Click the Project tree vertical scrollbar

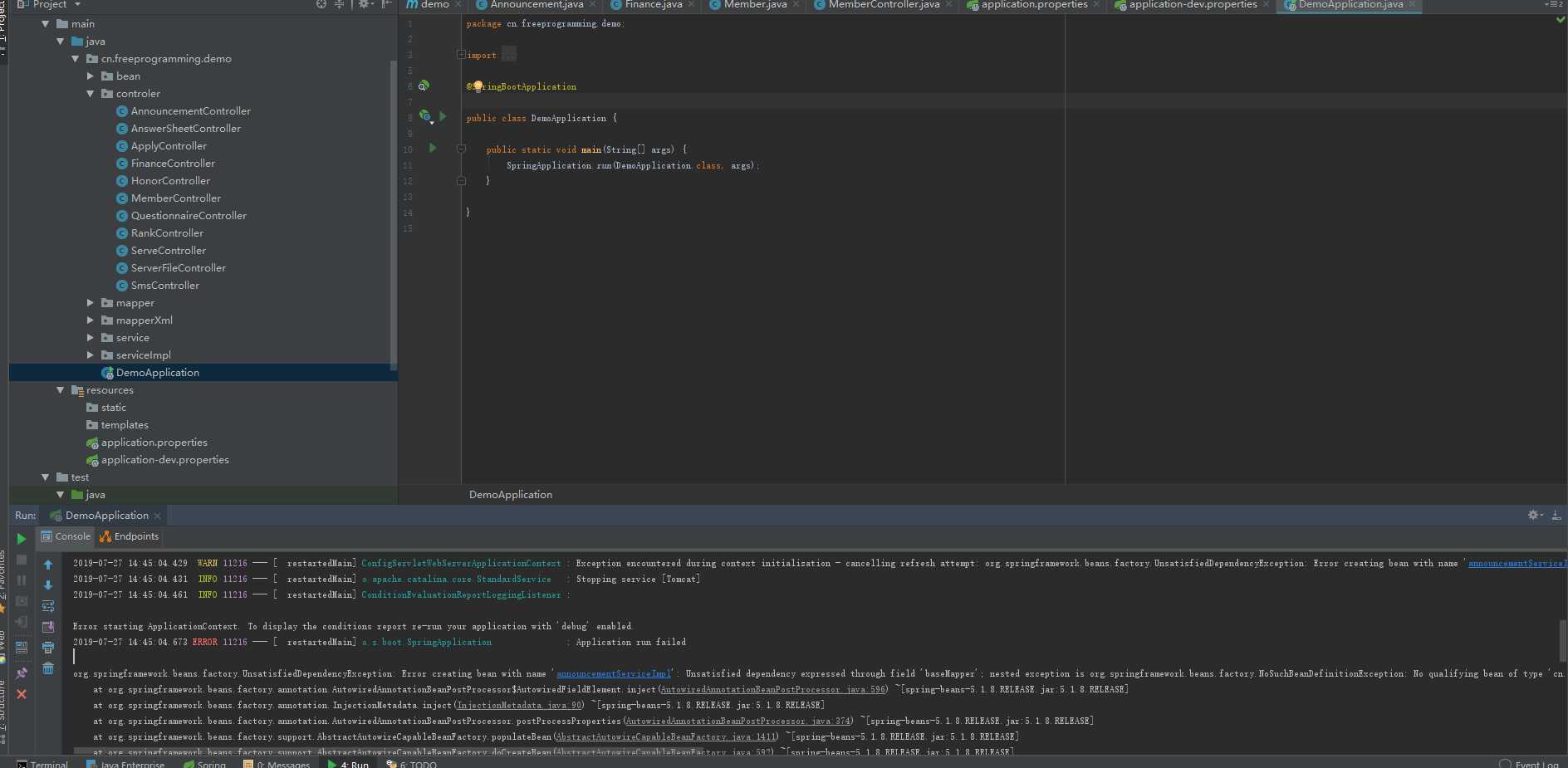pyautogui.click(x=394, y=214)
